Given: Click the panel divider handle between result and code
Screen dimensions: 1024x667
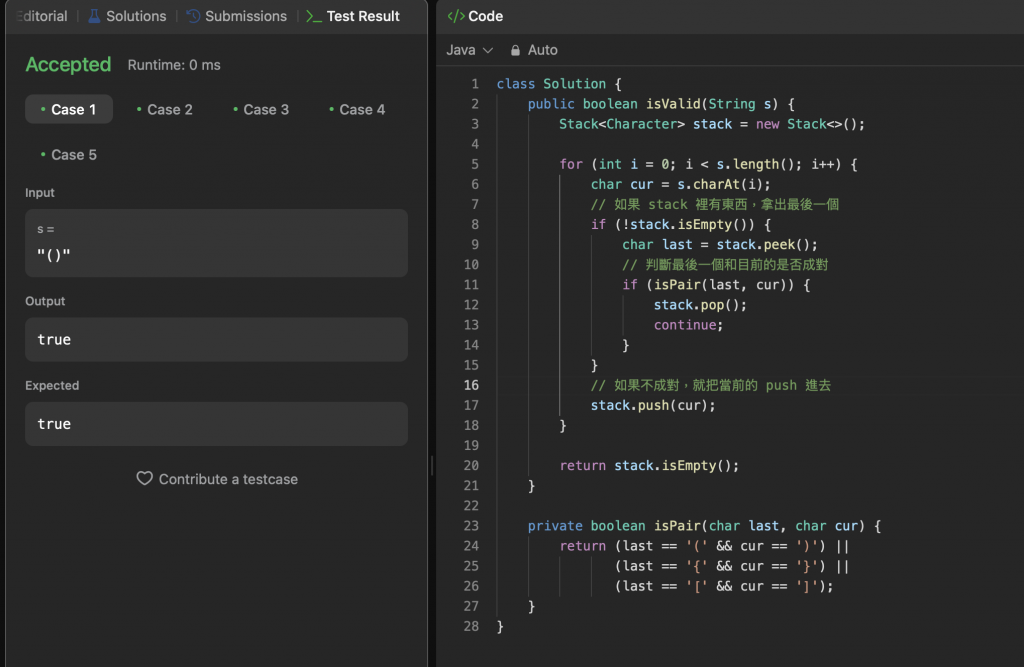Looking at the screenshot, I should [432, 466].
